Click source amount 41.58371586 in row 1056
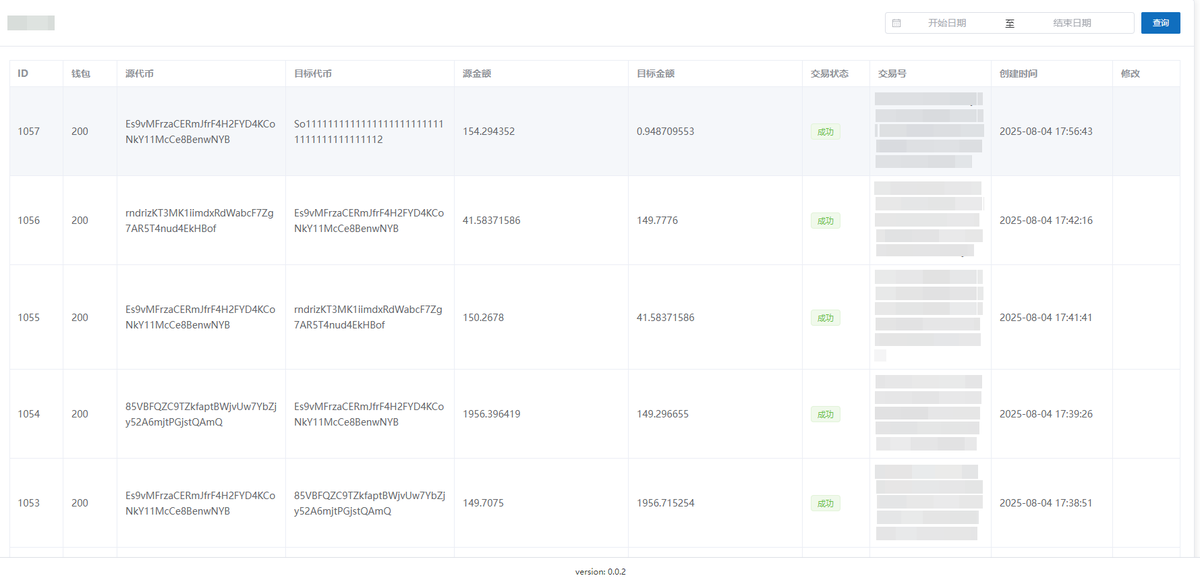The width and height of the screenshot is (1200, 578). click(x=492, y=220)
